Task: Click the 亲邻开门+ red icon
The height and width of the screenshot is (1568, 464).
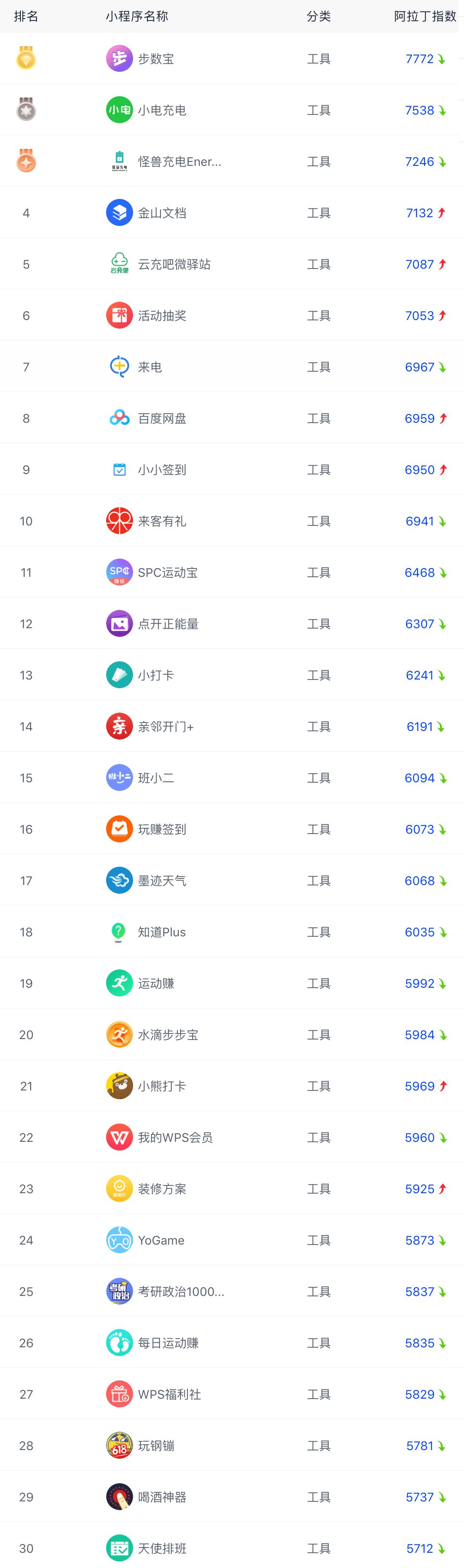Action: [119, 726]
